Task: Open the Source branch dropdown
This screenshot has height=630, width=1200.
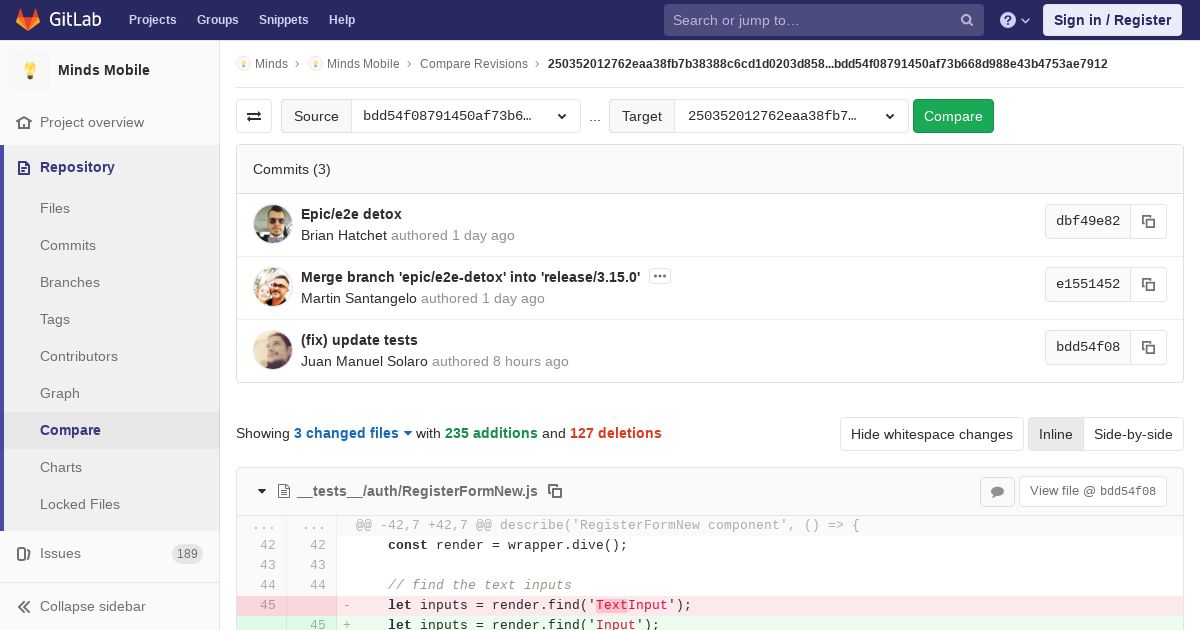Action: pos(465,116)
